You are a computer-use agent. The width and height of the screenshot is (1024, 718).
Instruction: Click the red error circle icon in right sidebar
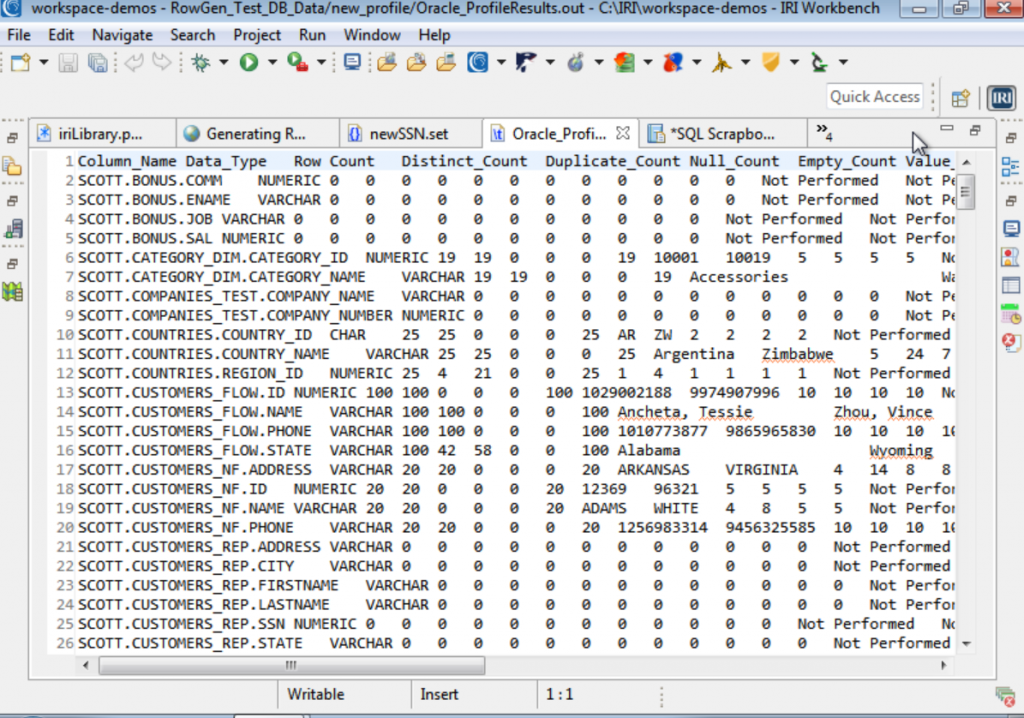click(1010, 342)
